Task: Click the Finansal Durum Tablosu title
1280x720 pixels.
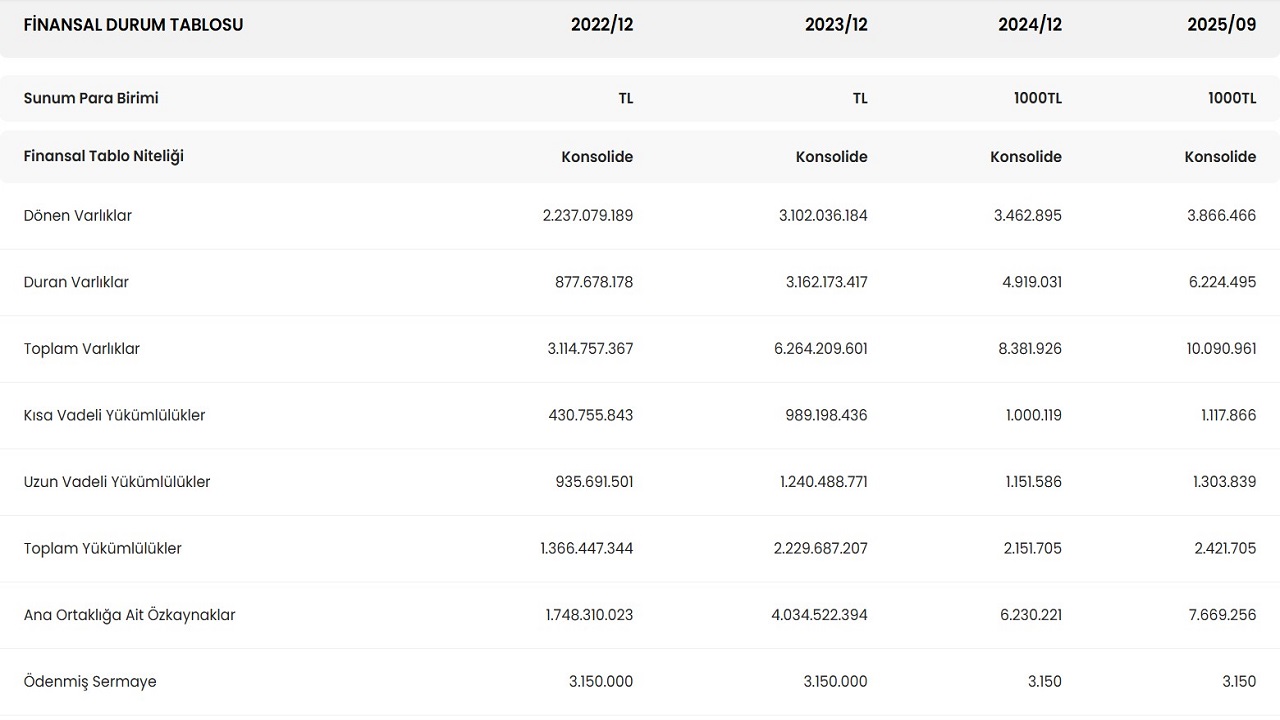Action: point(133,25)
